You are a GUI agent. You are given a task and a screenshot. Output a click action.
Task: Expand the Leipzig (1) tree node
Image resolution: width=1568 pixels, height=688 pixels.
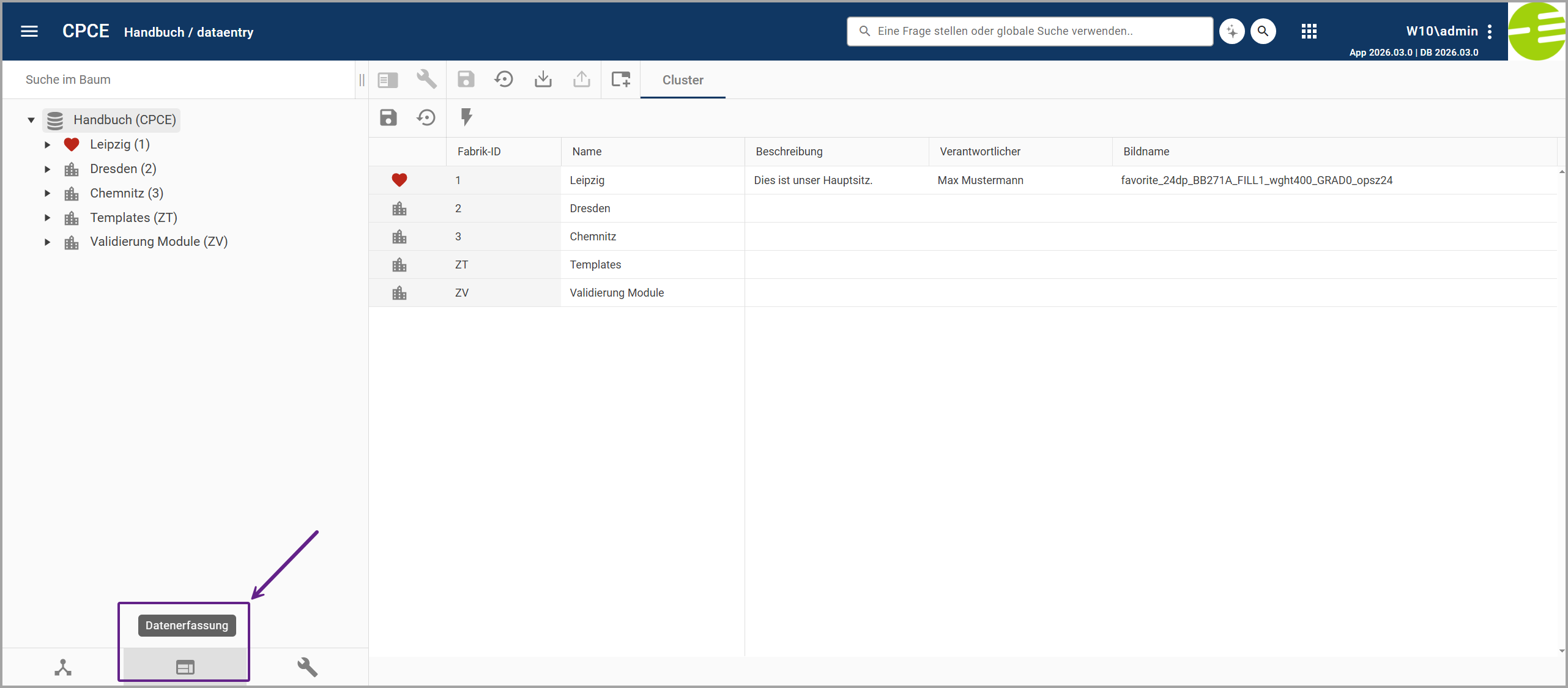tap(47, 145)
